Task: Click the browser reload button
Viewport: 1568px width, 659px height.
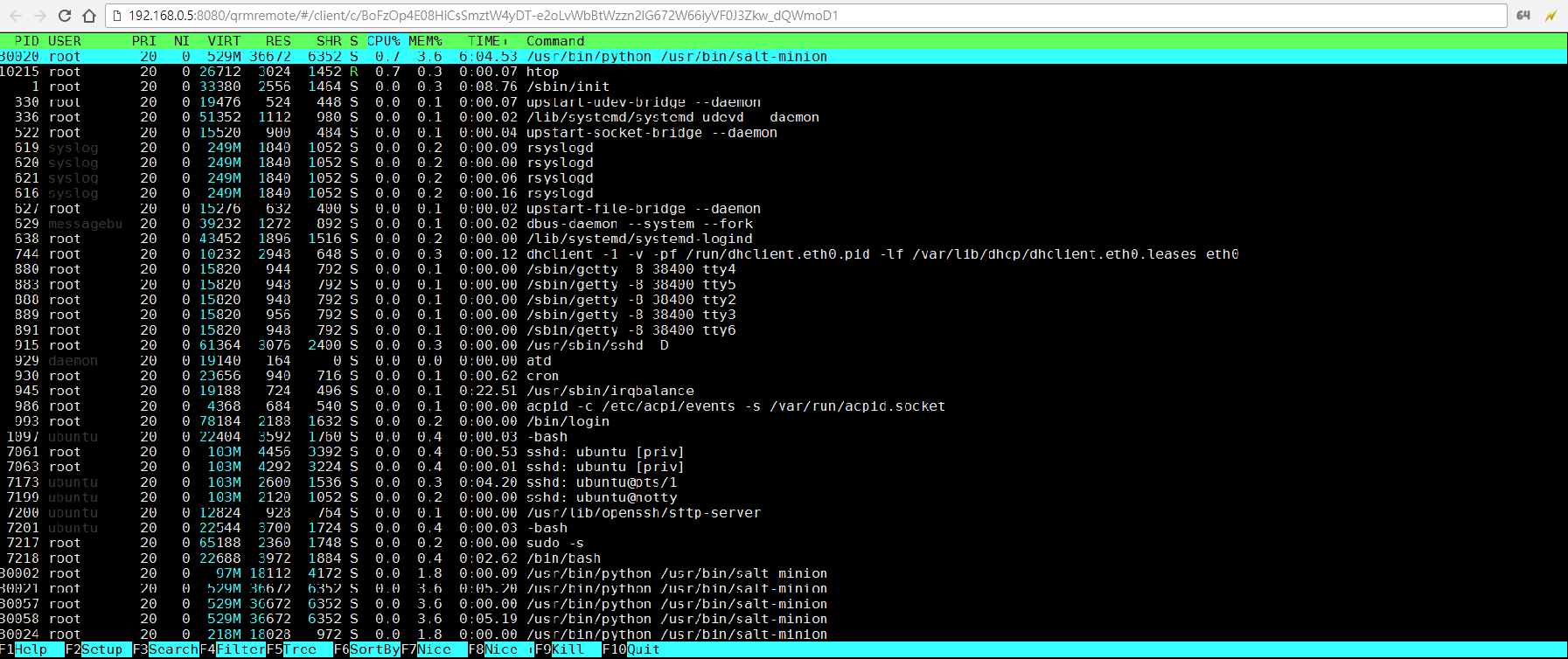Action: point(65,16)
